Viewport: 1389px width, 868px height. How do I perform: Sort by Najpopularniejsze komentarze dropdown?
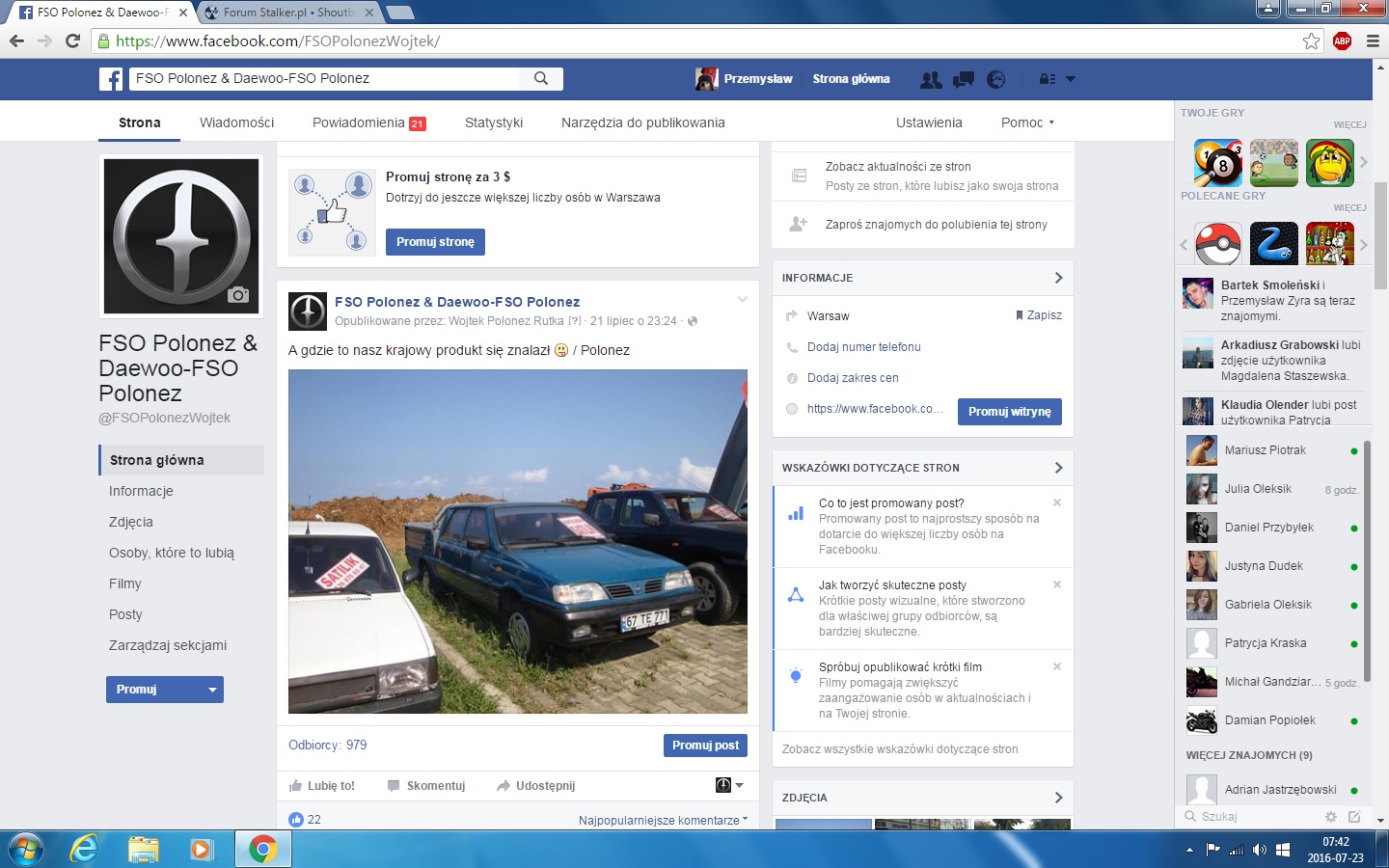pos(663,820)
